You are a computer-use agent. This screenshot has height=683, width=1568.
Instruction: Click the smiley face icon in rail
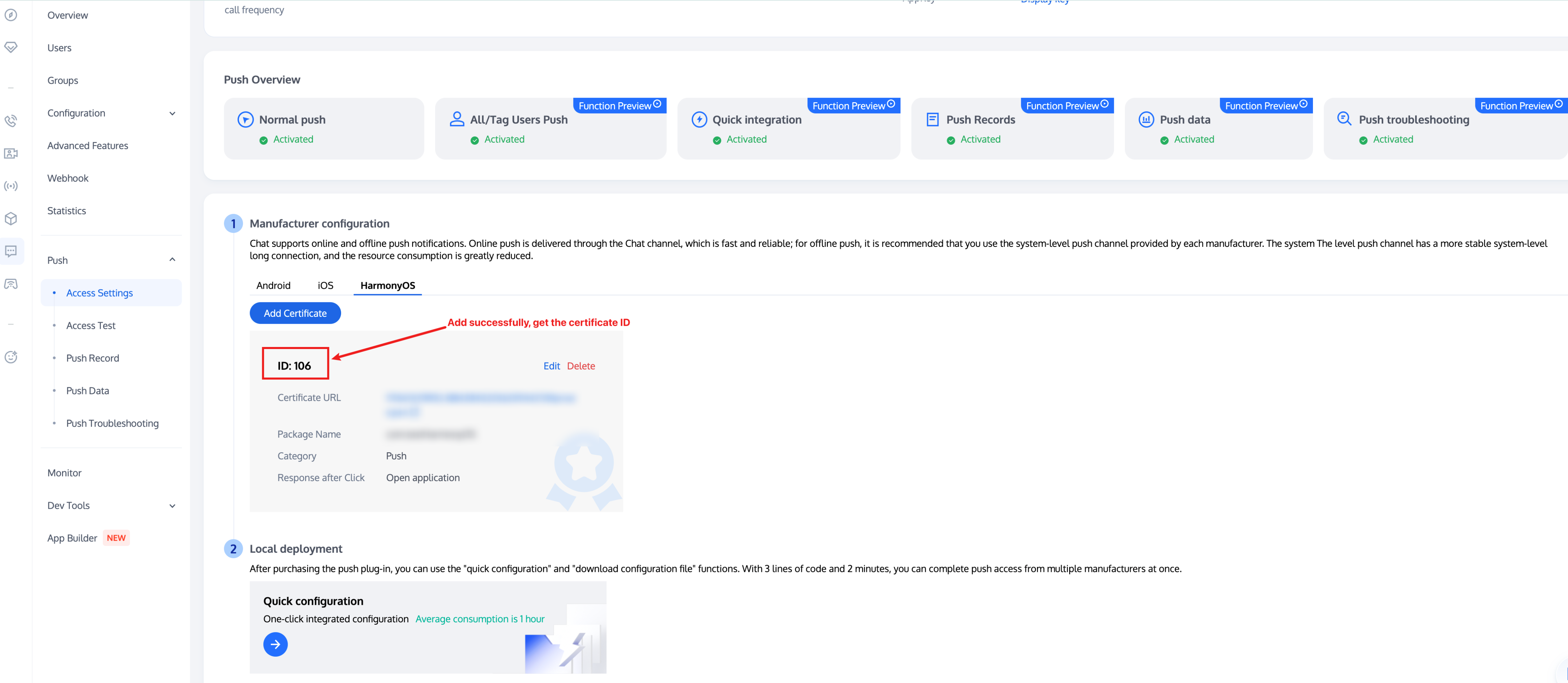click(x=11, y=357)
